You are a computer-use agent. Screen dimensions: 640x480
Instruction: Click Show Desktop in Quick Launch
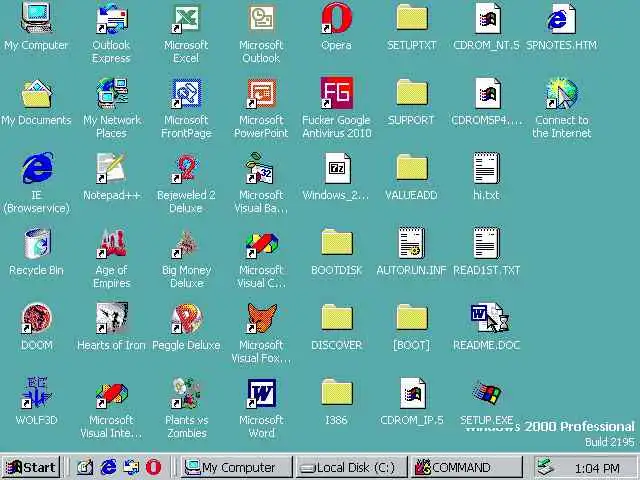point(85,467)
